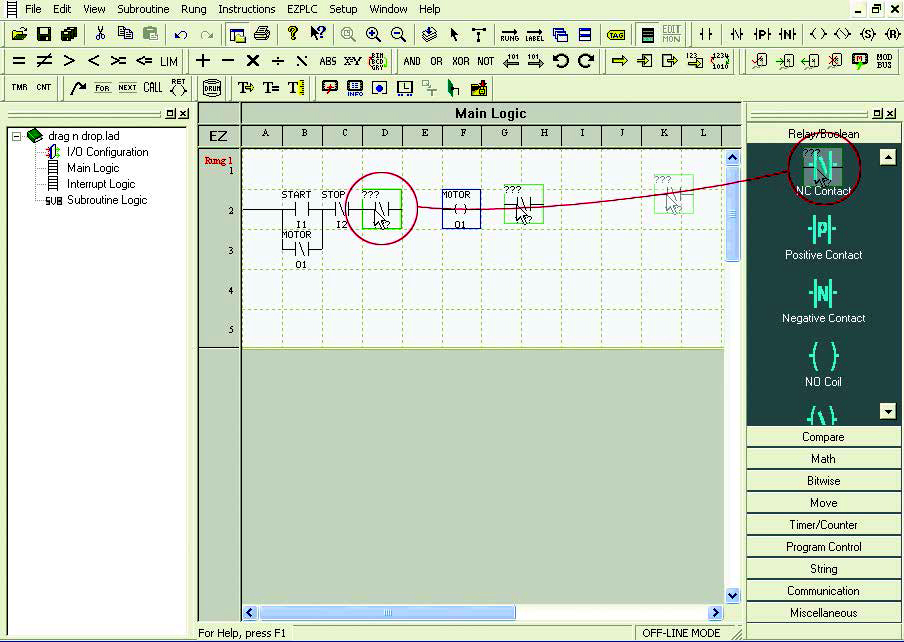Insert the LIM limit compare instruction
The width and height of the screenshot is (904, 642).
[168, 61]
